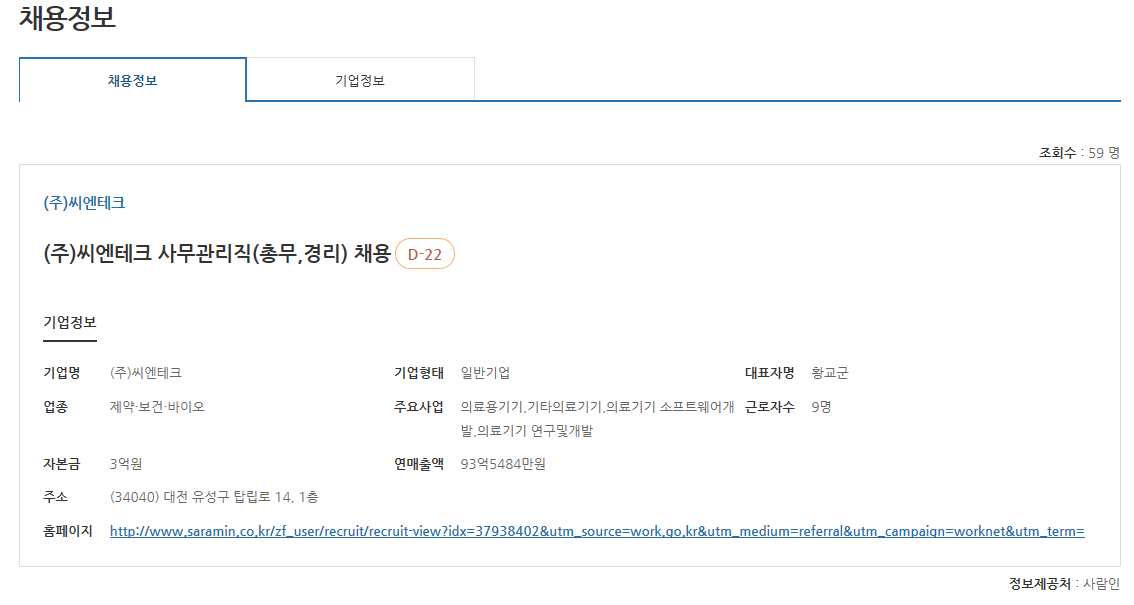Screen dimensions: 1134x605
Task: Select the company name value next to 기업명
Action: (145, 373)
